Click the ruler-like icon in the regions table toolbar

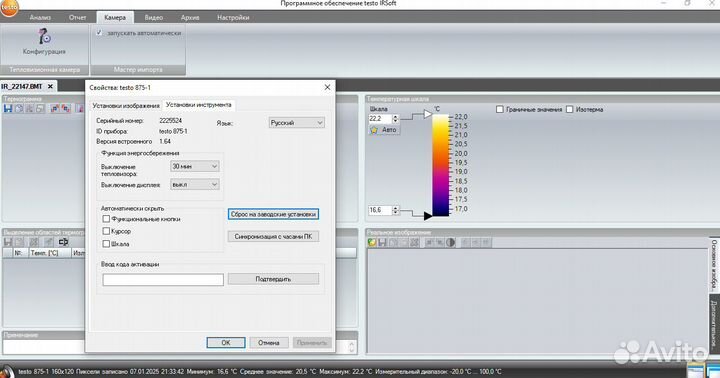[x=63, y=242]
